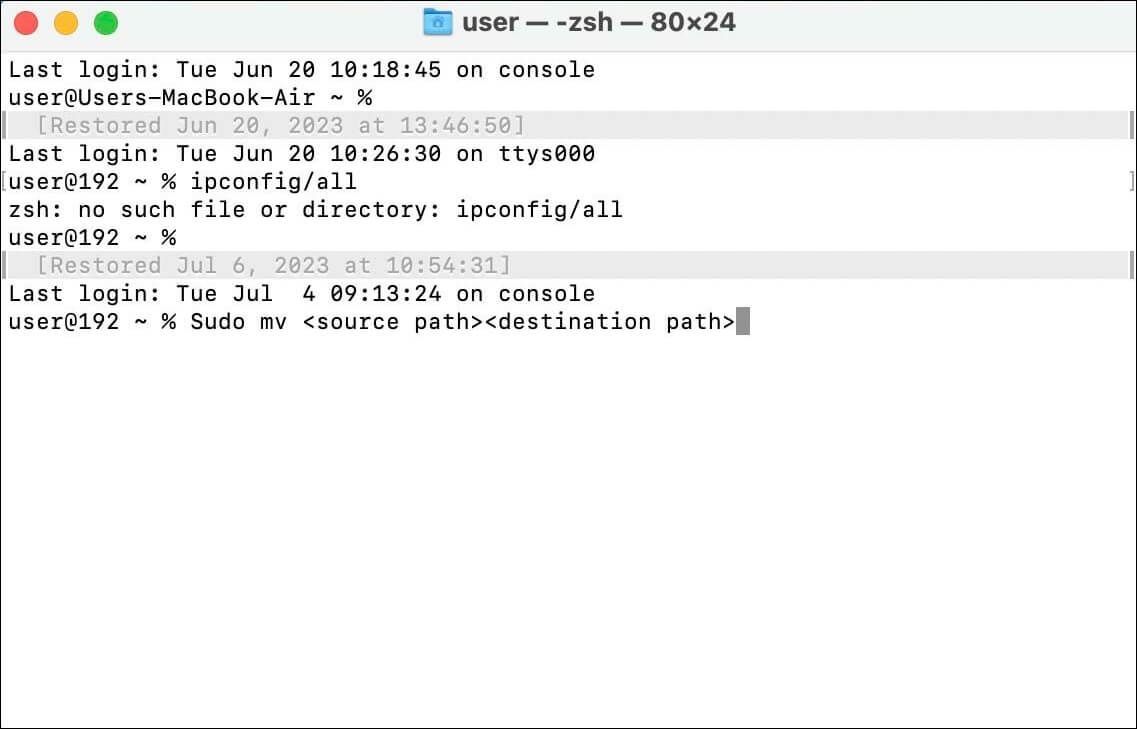Viewport: 1137px width, 729px height.
Task: Click the green full-screen window button
Action: tap(105, 23)
